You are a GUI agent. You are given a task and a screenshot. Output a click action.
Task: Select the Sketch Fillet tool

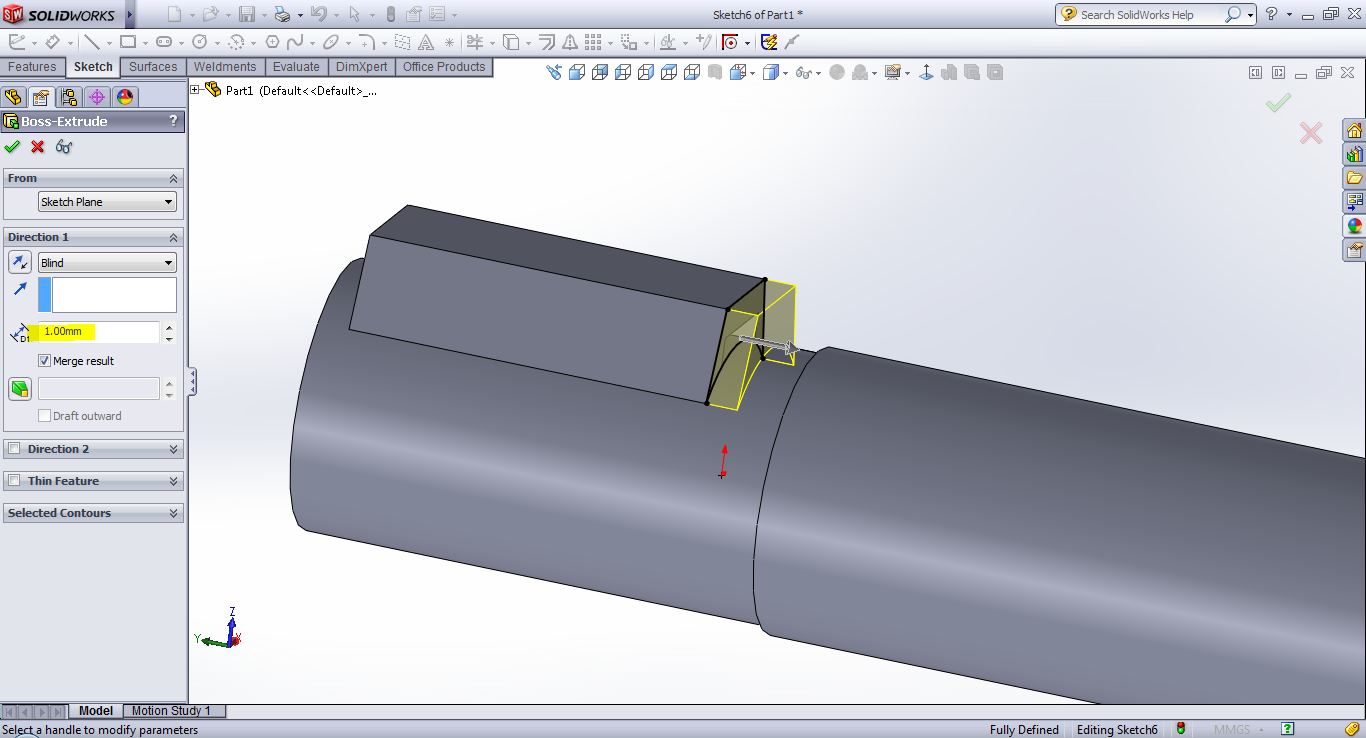tap(367, 42)
